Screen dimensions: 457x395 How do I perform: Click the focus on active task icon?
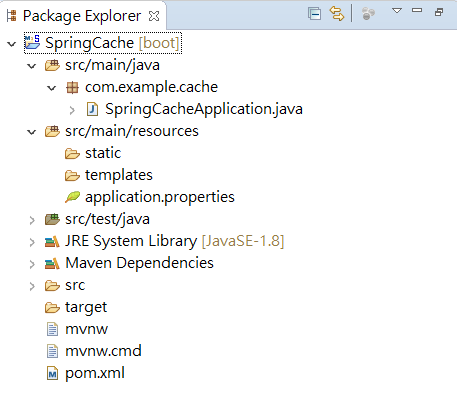(x=368, y=14)
